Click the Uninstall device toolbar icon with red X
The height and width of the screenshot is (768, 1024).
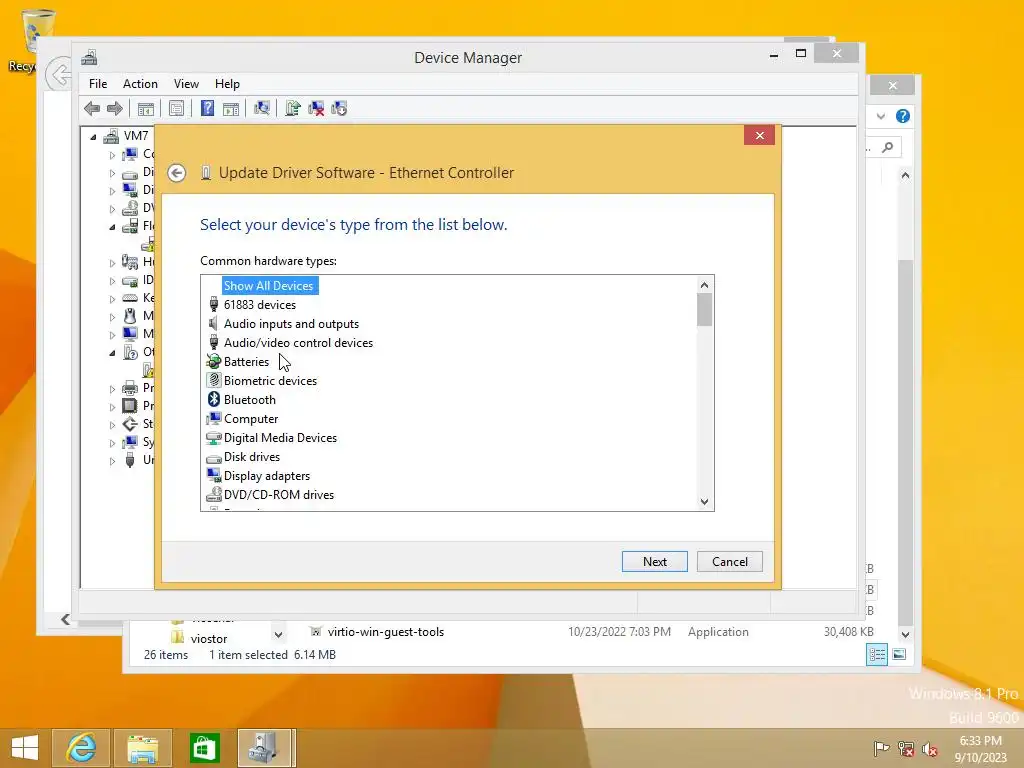[x=316, y=108]
